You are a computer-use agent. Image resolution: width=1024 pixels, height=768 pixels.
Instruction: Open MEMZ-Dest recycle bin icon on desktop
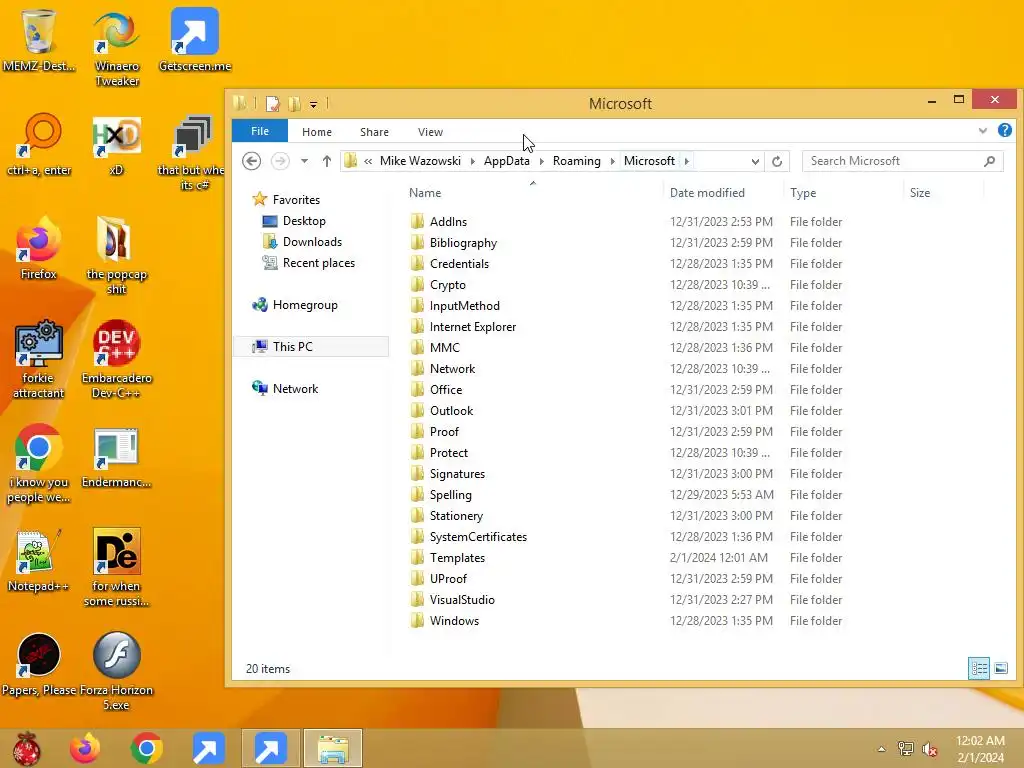pos(39,39)
